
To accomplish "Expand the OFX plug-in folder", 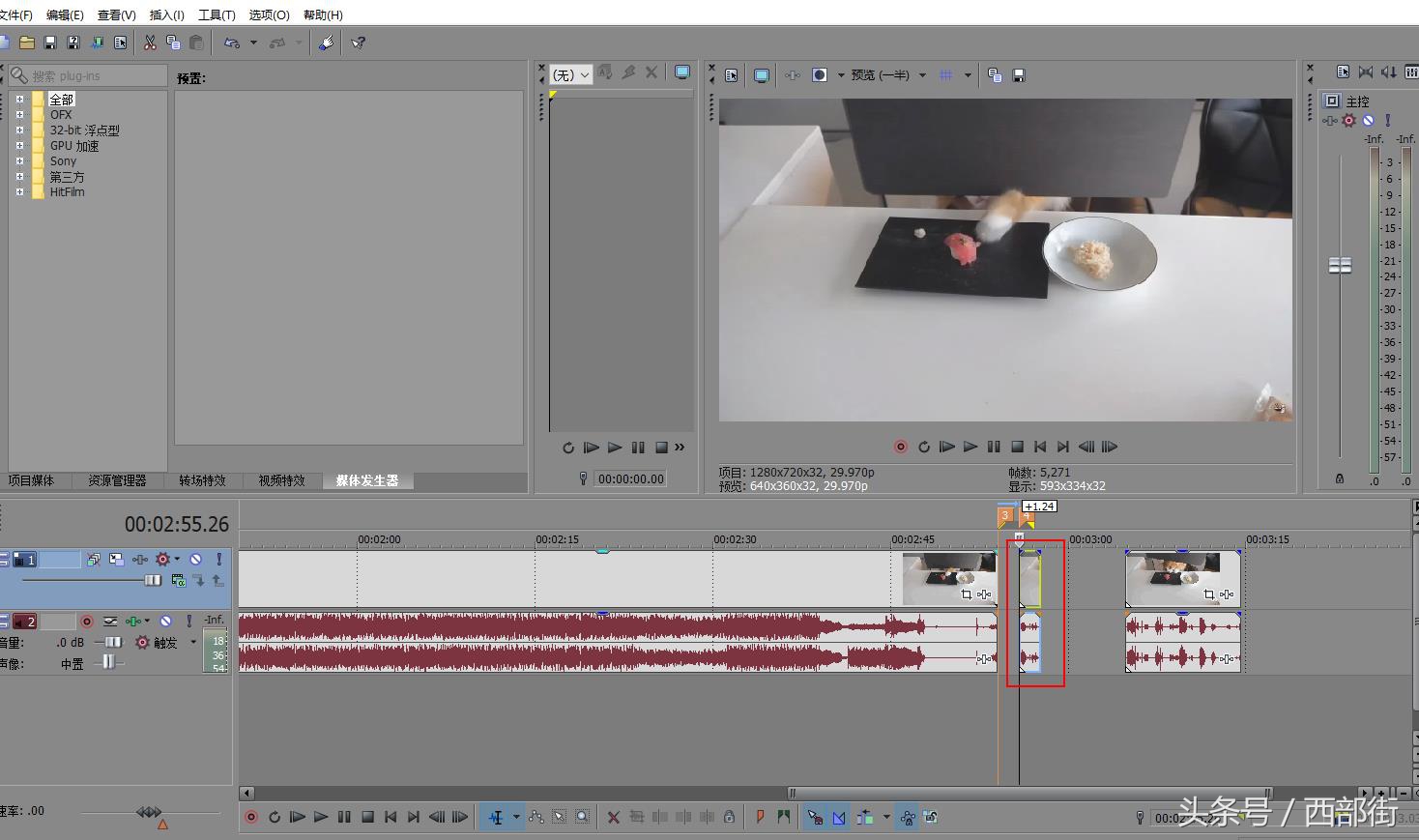I will (19, 114).
